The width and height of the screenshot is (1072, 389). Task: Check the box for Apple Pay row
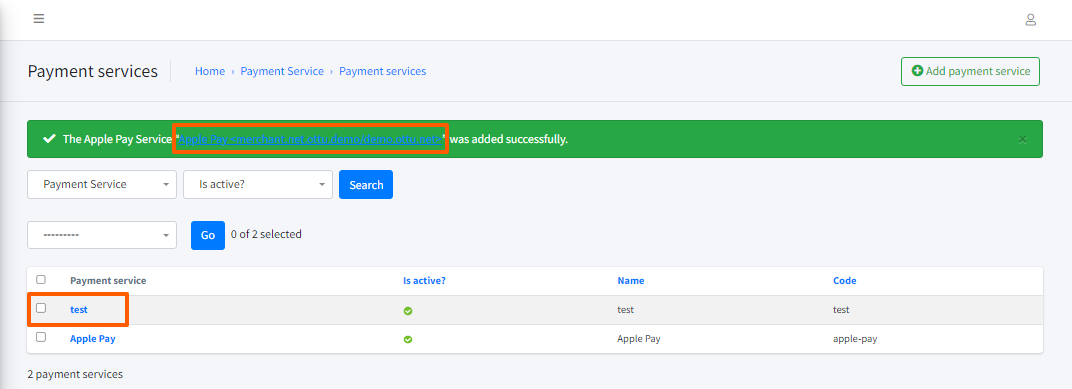(x=41, y=337)
